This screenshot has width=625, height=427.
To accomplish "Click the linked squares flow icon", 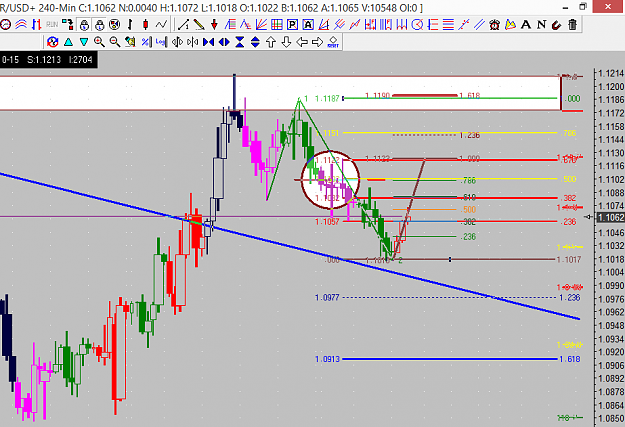I will [x=68, y=25].
